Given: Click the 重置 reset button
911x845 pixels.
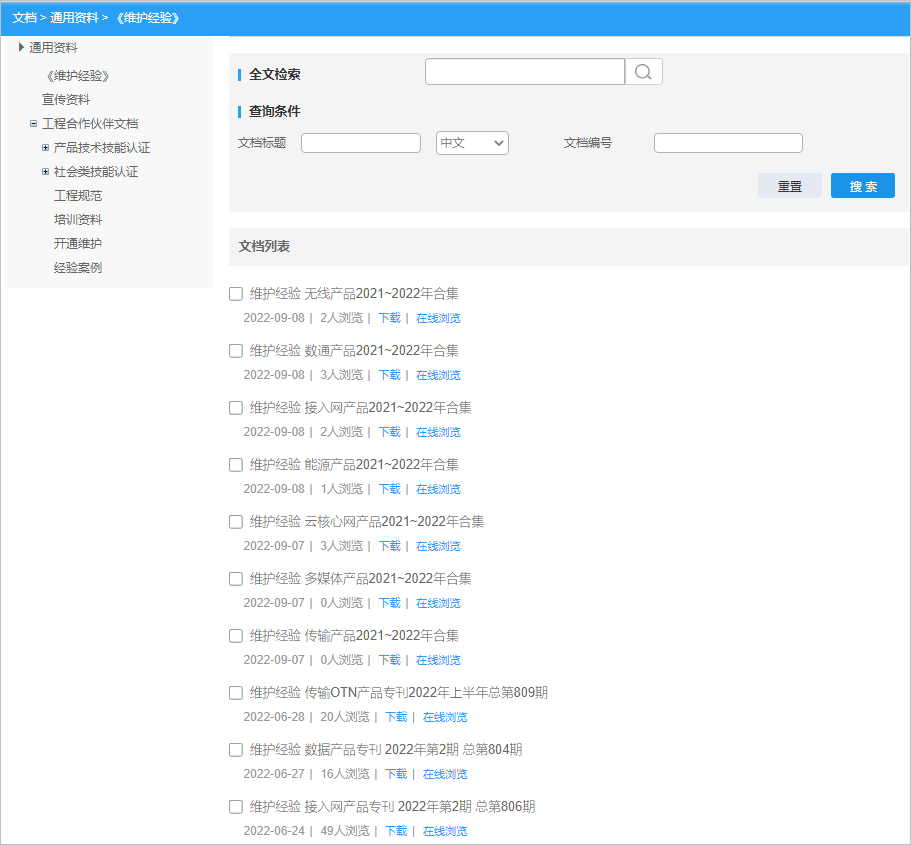Looking at the screenshot, I should point(790,186).
